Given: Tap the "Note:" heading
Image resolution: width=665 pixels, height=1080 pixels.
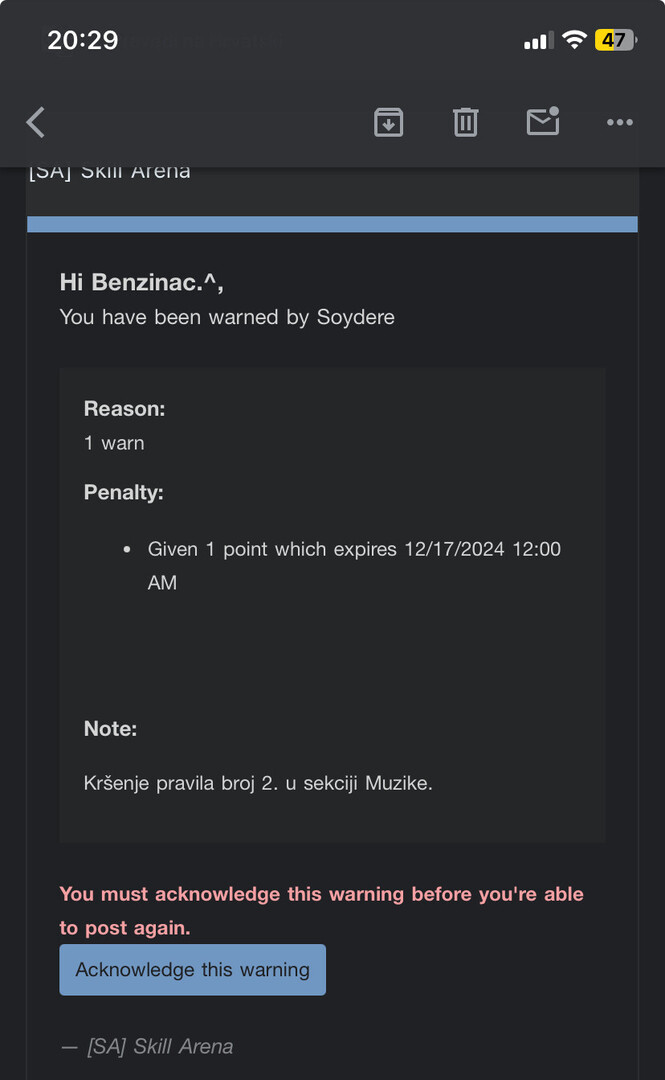Looking at the screenshot, I should 110,729.
